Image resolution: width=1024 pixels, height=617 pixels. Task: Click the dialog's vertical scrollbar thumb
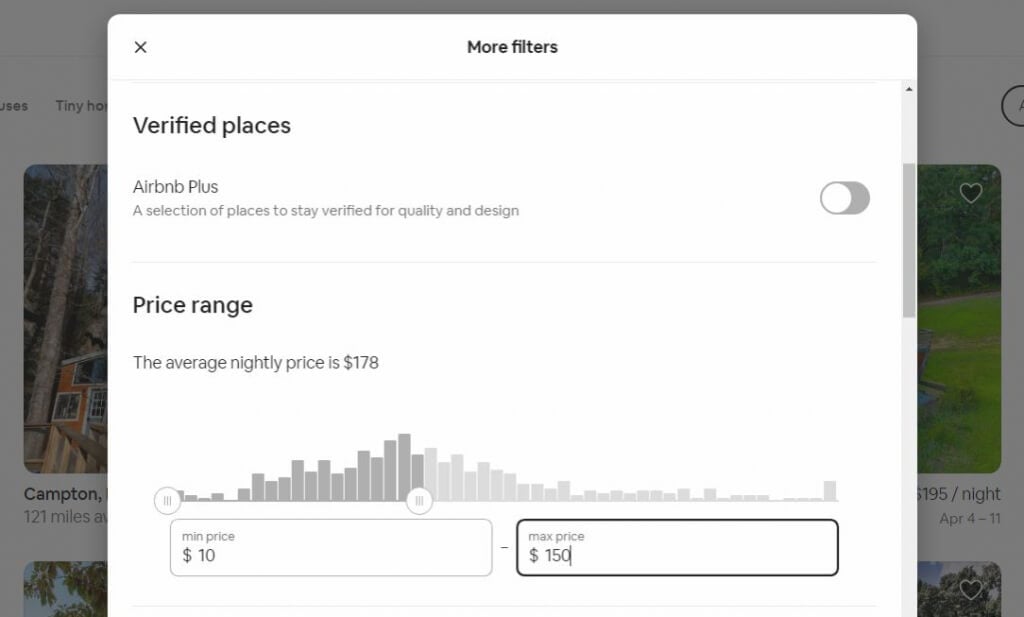(x=909, y=240)
